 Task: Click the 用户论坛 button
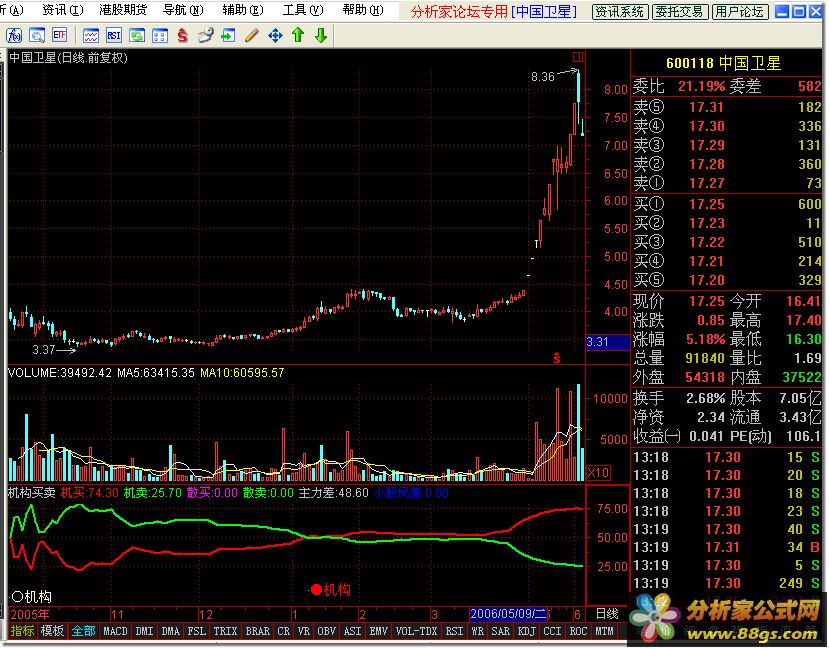[x=739, y=11]
